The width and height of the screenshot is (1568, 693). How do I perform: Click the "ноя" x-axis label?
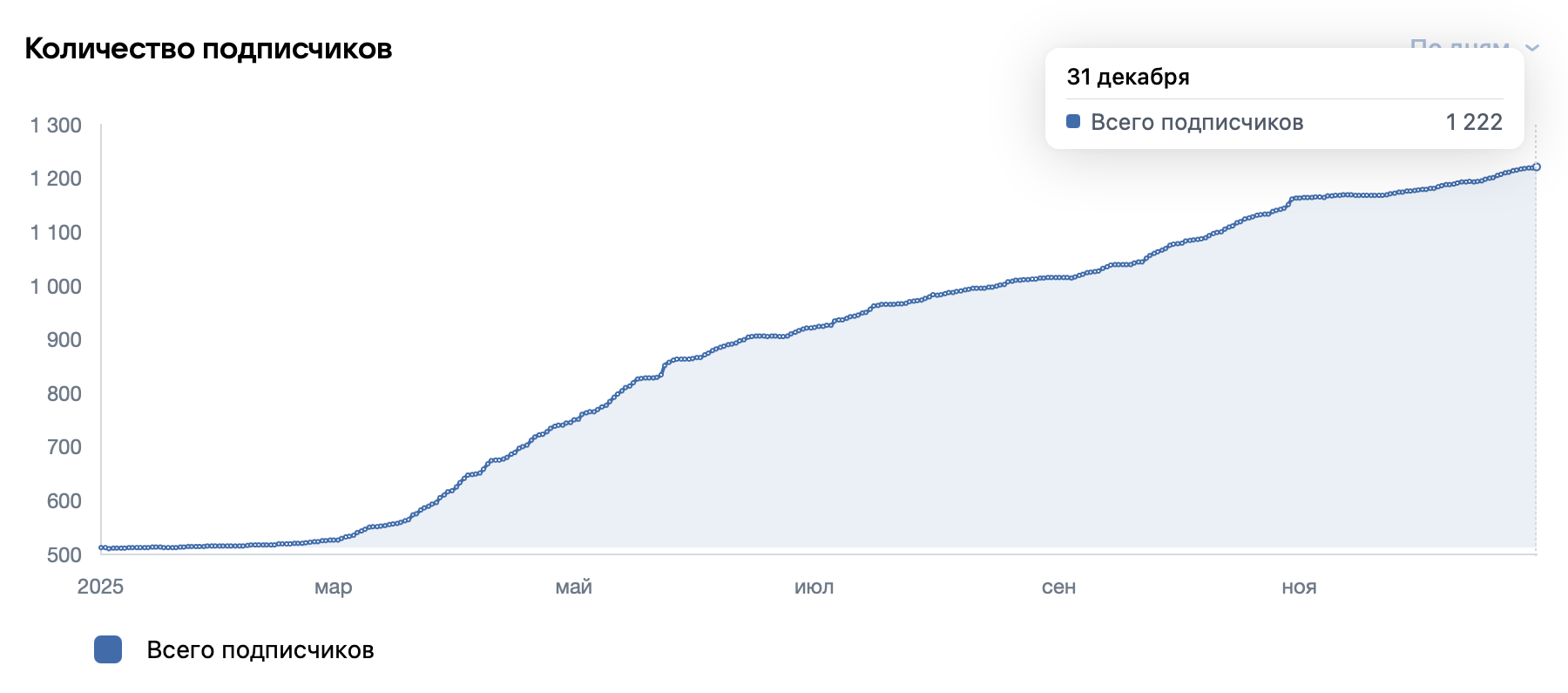click(x=1299, y=588)
